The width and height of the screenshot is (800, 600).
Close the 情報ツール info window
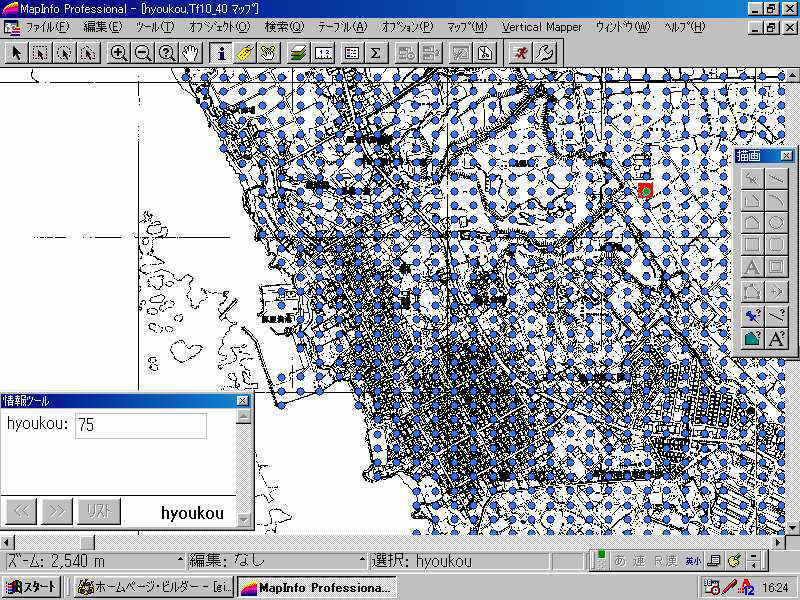coord(242,400)
